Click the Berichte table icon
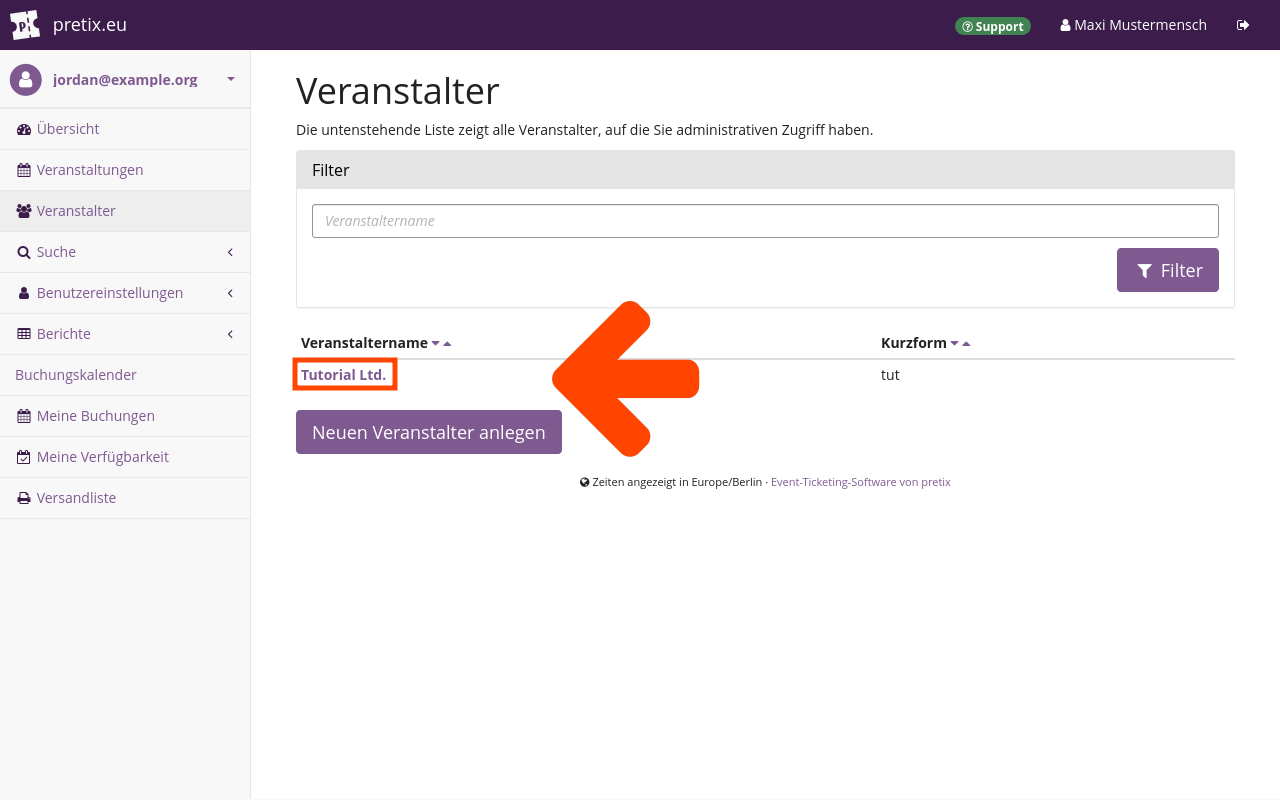This screenshot has width=1280, height=800. coord(24,334)
